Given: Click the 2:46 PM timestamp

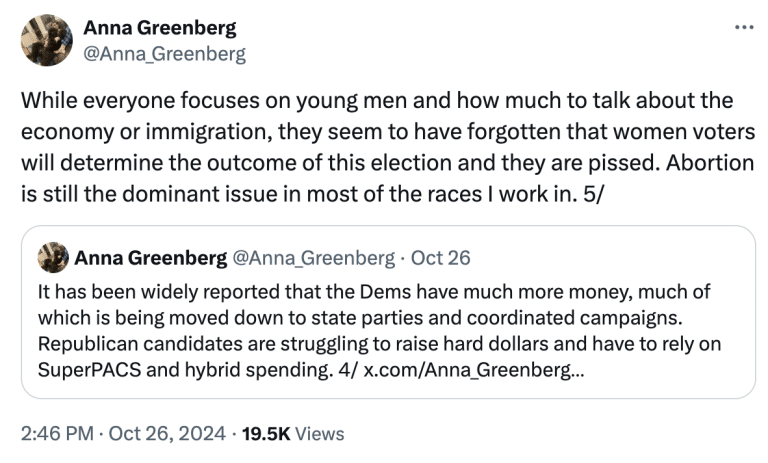Looking at the screenshot, I should coord(57,434).
